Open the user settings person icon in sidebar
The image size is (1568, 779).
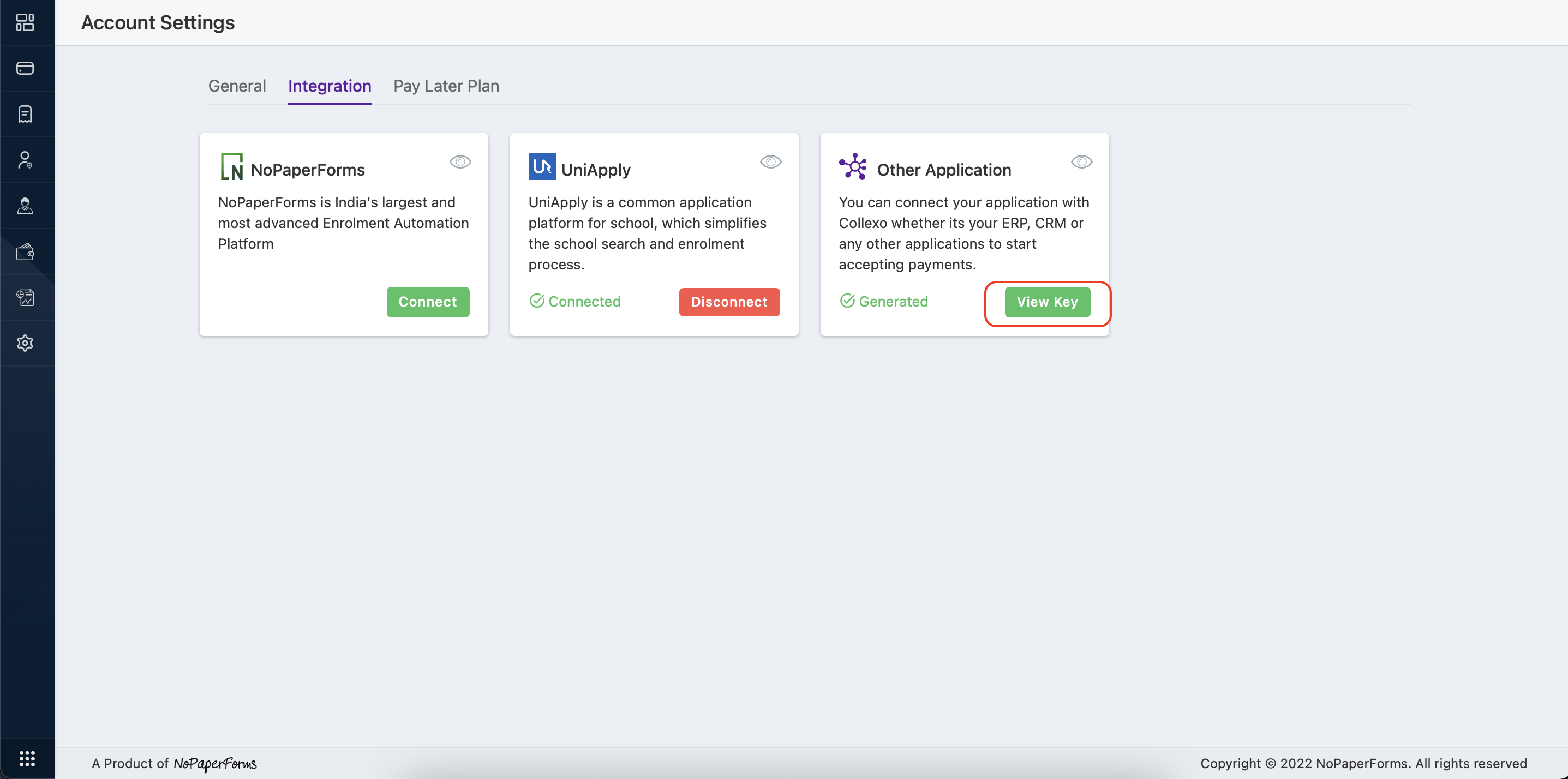[25, 160]
